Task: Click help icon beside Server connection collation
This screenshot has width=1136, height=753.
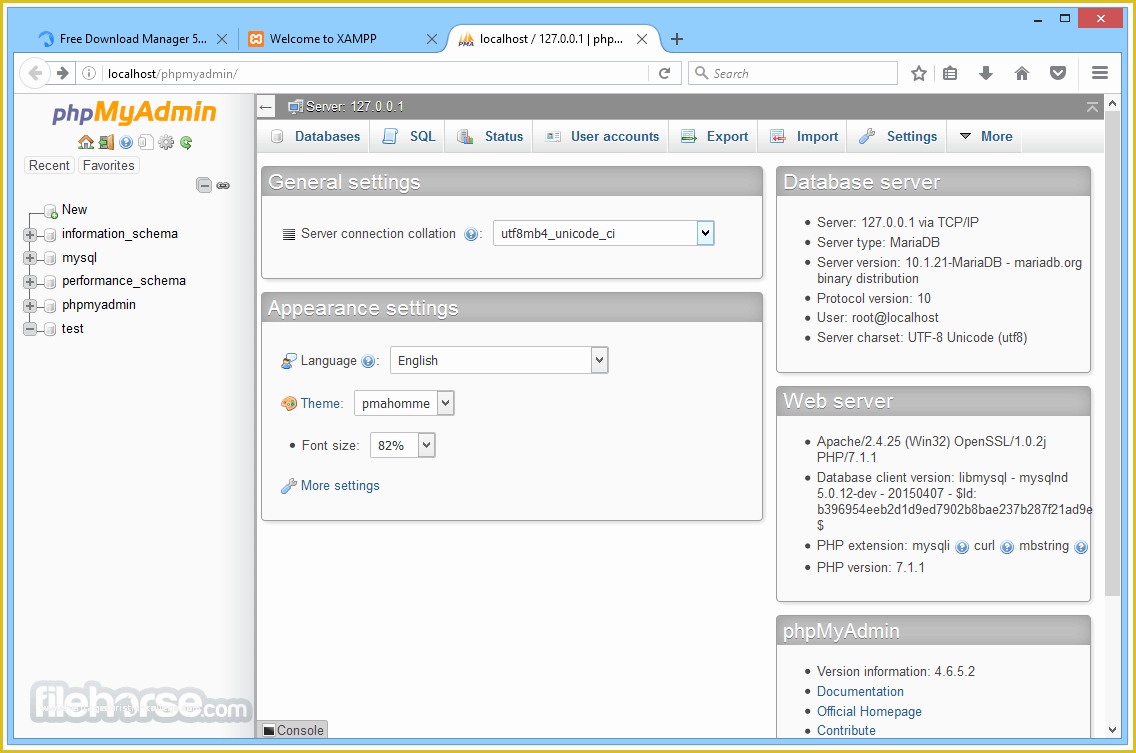Action: [471, 234]
